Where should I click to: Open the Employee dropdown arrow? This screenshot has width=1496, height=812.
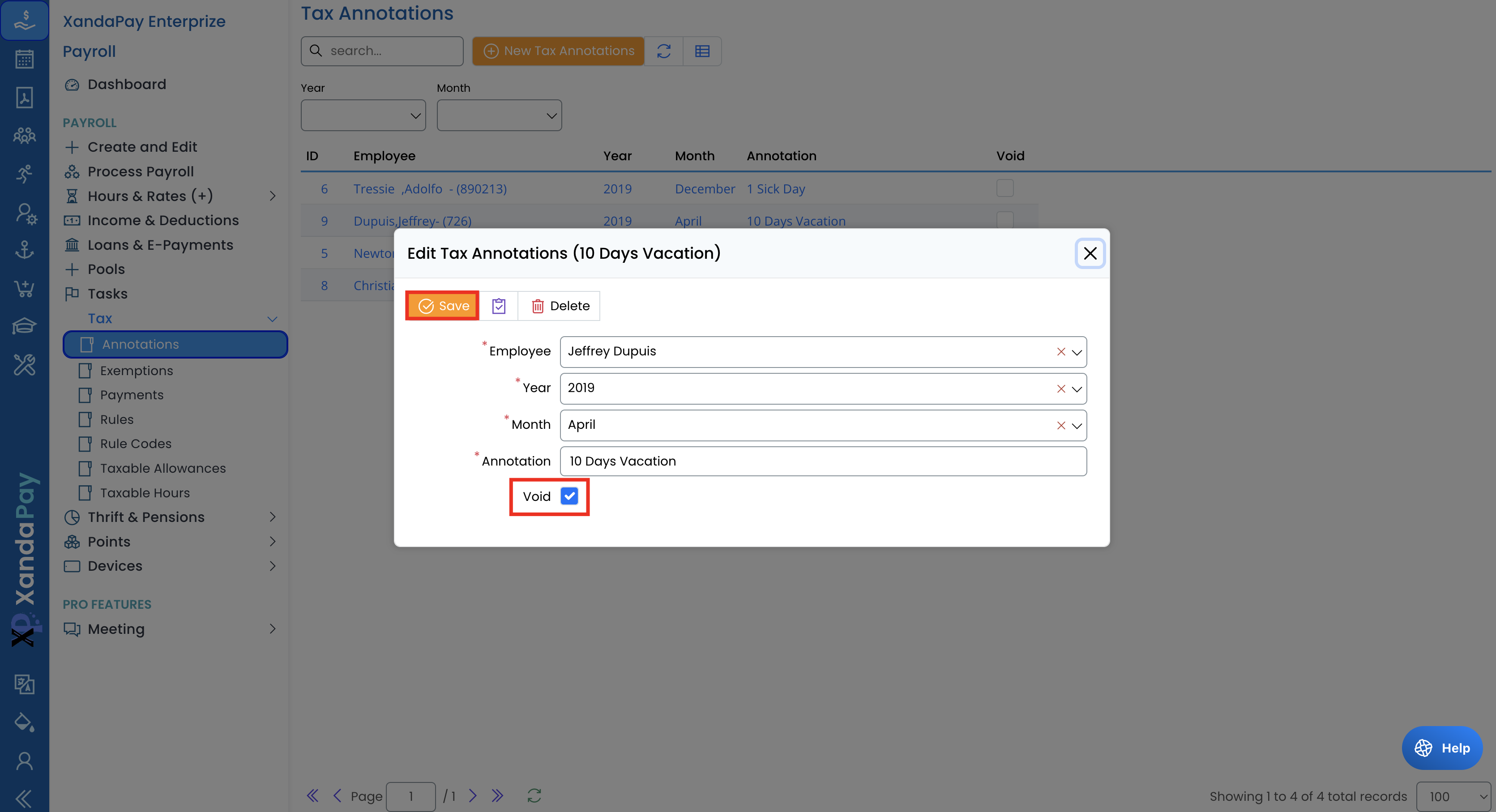pyautogui.click(x=1077, y=352)
